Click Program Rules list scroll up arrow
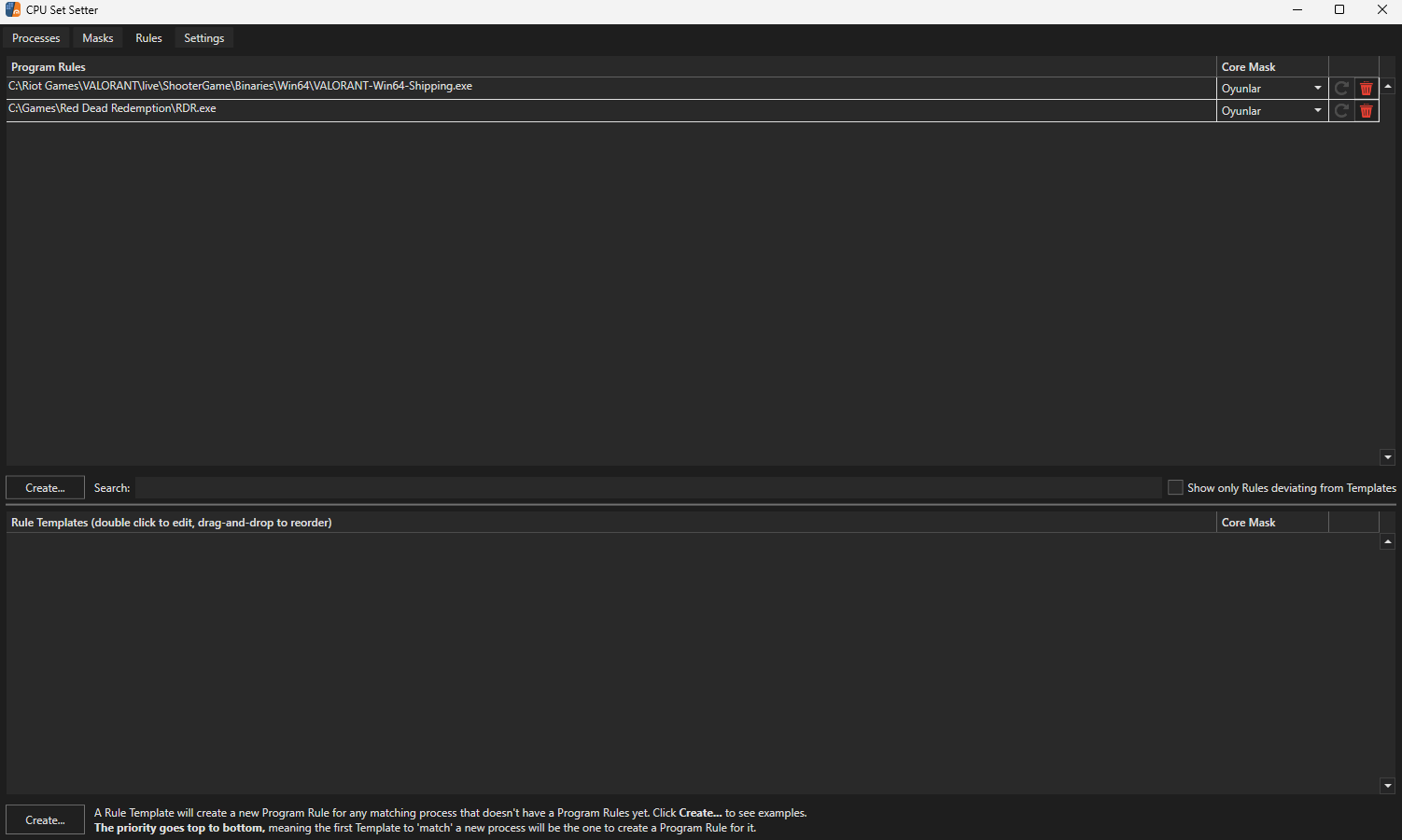This screenshot has height=840, width=1402. point(1388,87)
